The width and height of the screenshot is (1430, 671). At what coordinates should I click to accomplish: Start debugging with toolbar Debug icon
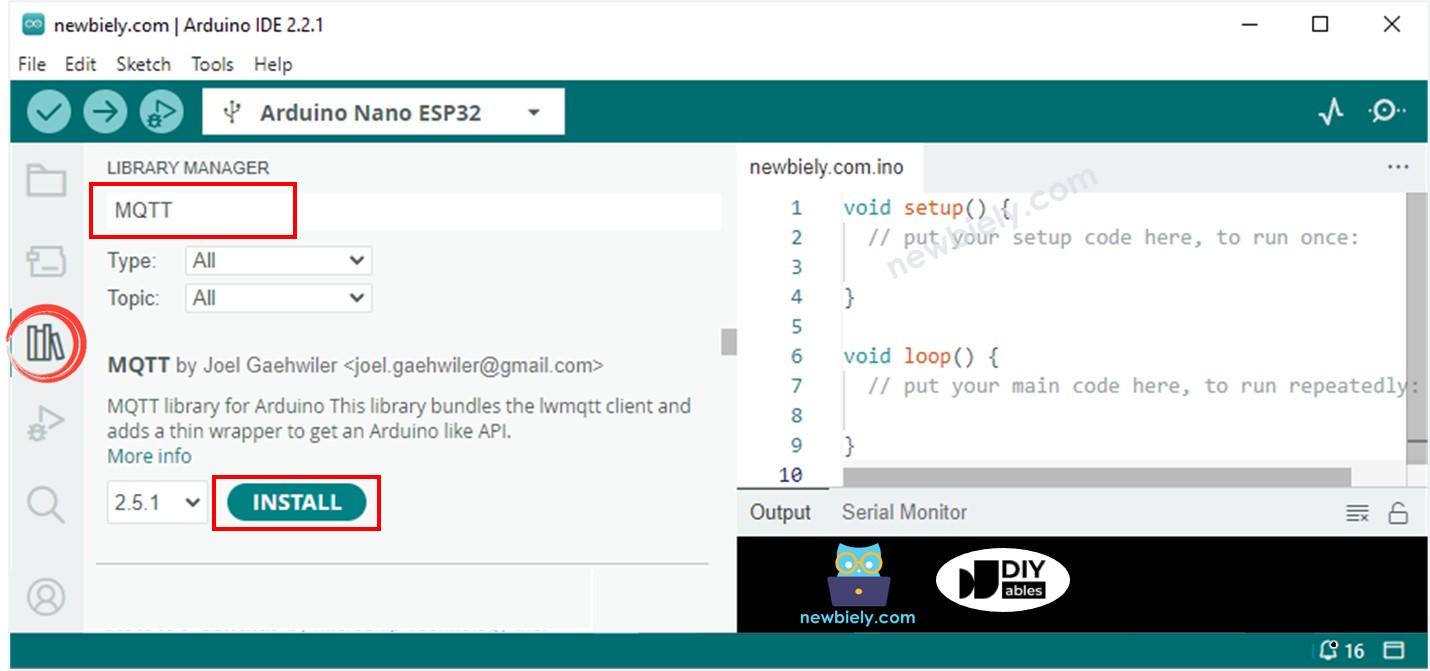162,112
